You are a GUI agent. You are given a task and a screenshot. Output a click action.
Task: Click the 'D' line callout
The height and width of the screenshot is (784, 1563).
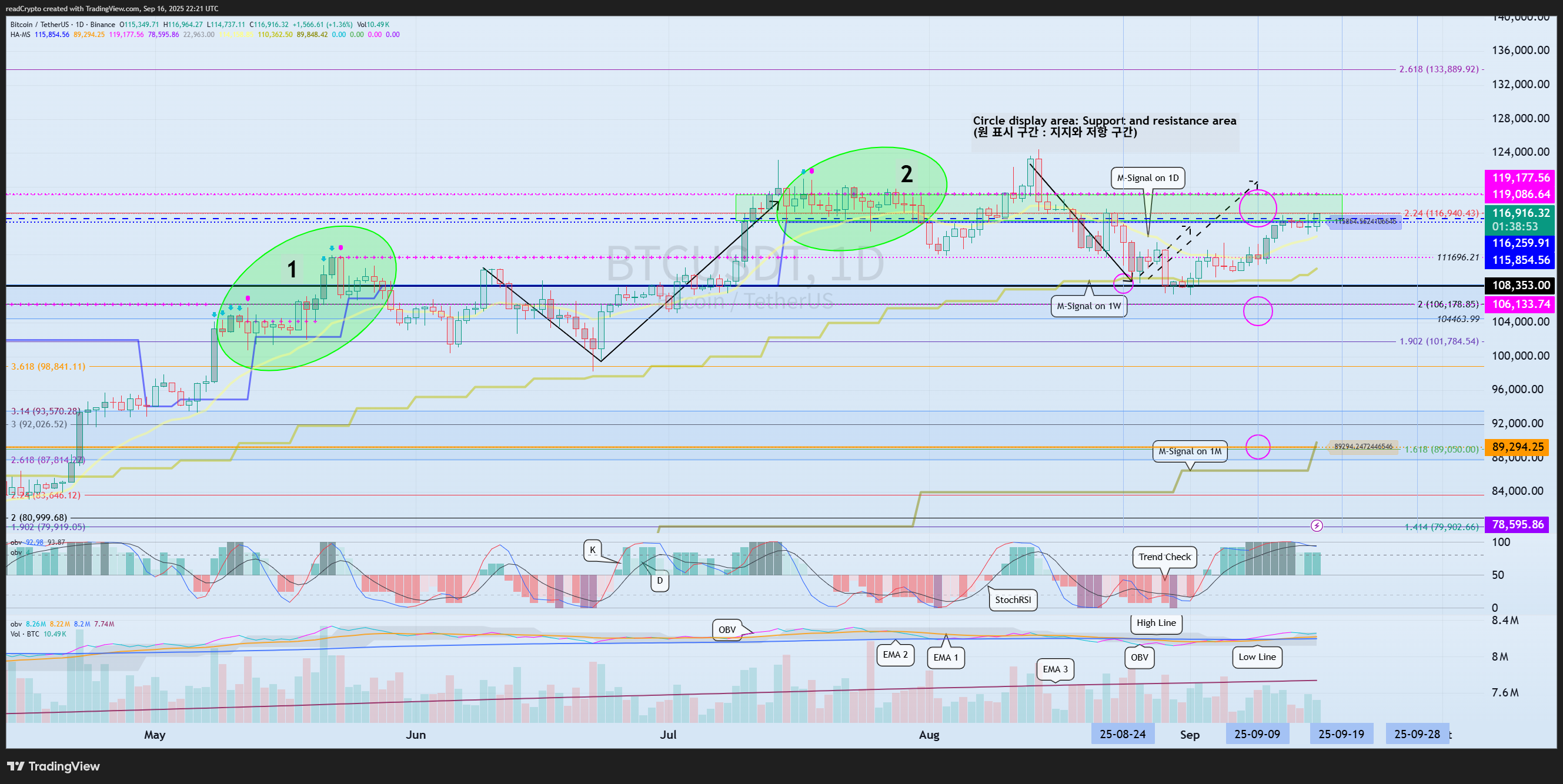tap(660, 581)
